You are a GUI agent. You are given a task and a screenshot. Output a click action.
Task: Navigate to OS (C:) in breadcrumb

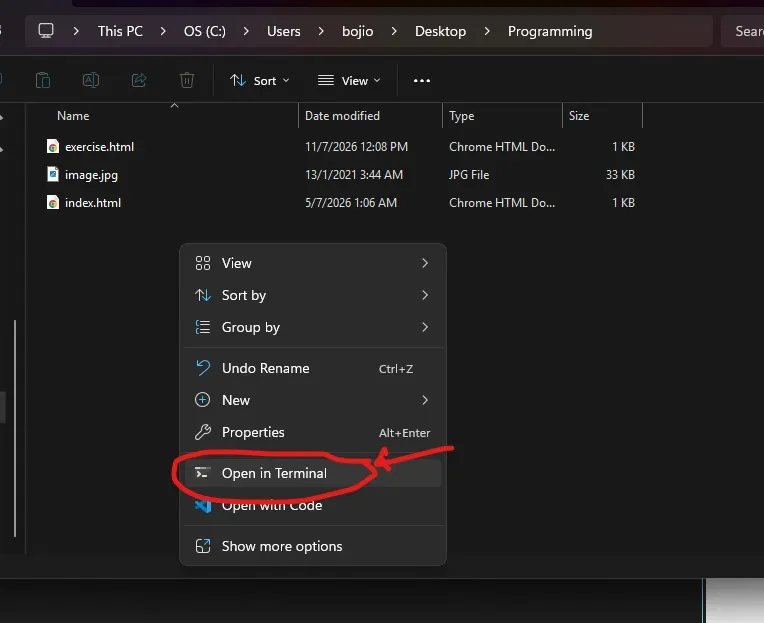[205, 31]
